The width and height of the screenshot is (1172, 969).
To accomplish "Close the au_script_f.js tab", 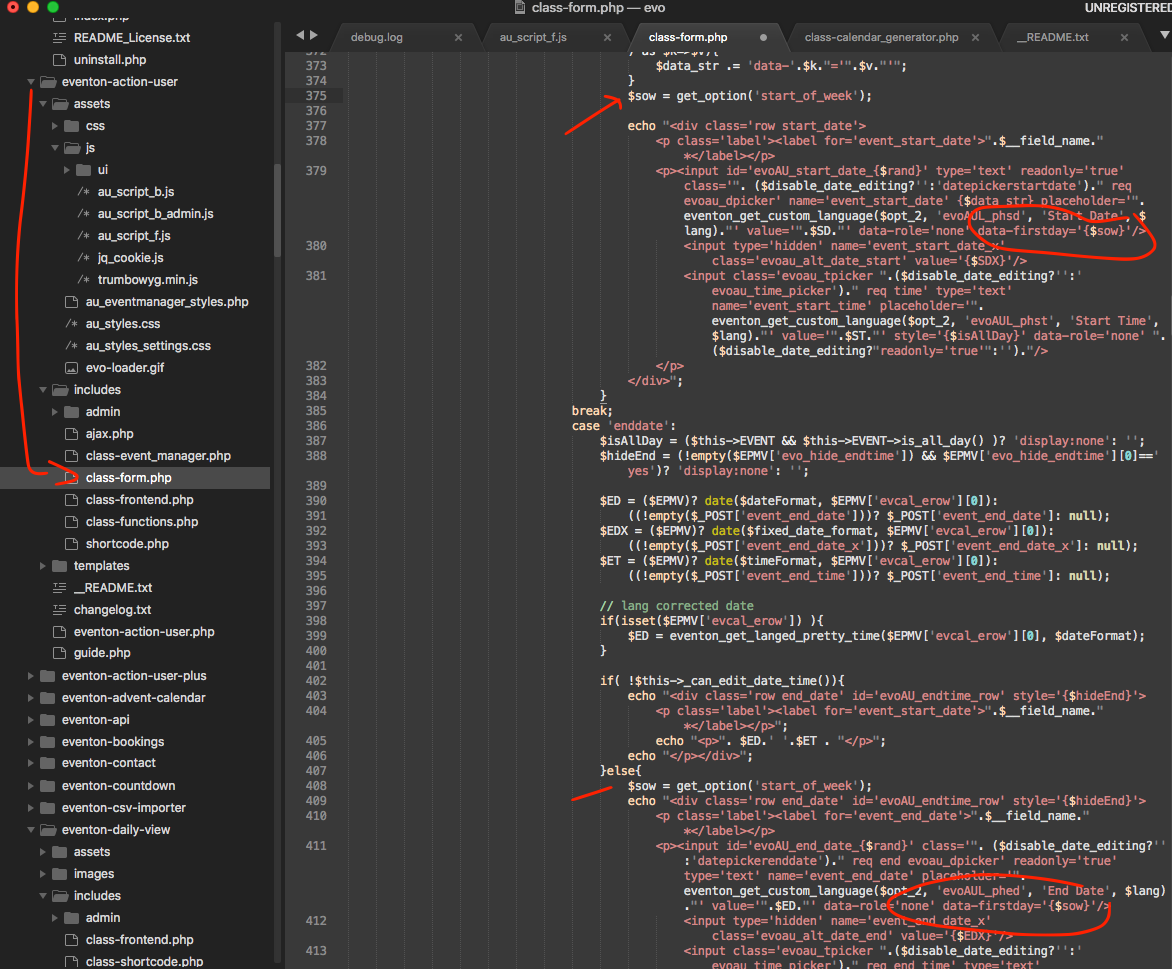I will [608, 37].
